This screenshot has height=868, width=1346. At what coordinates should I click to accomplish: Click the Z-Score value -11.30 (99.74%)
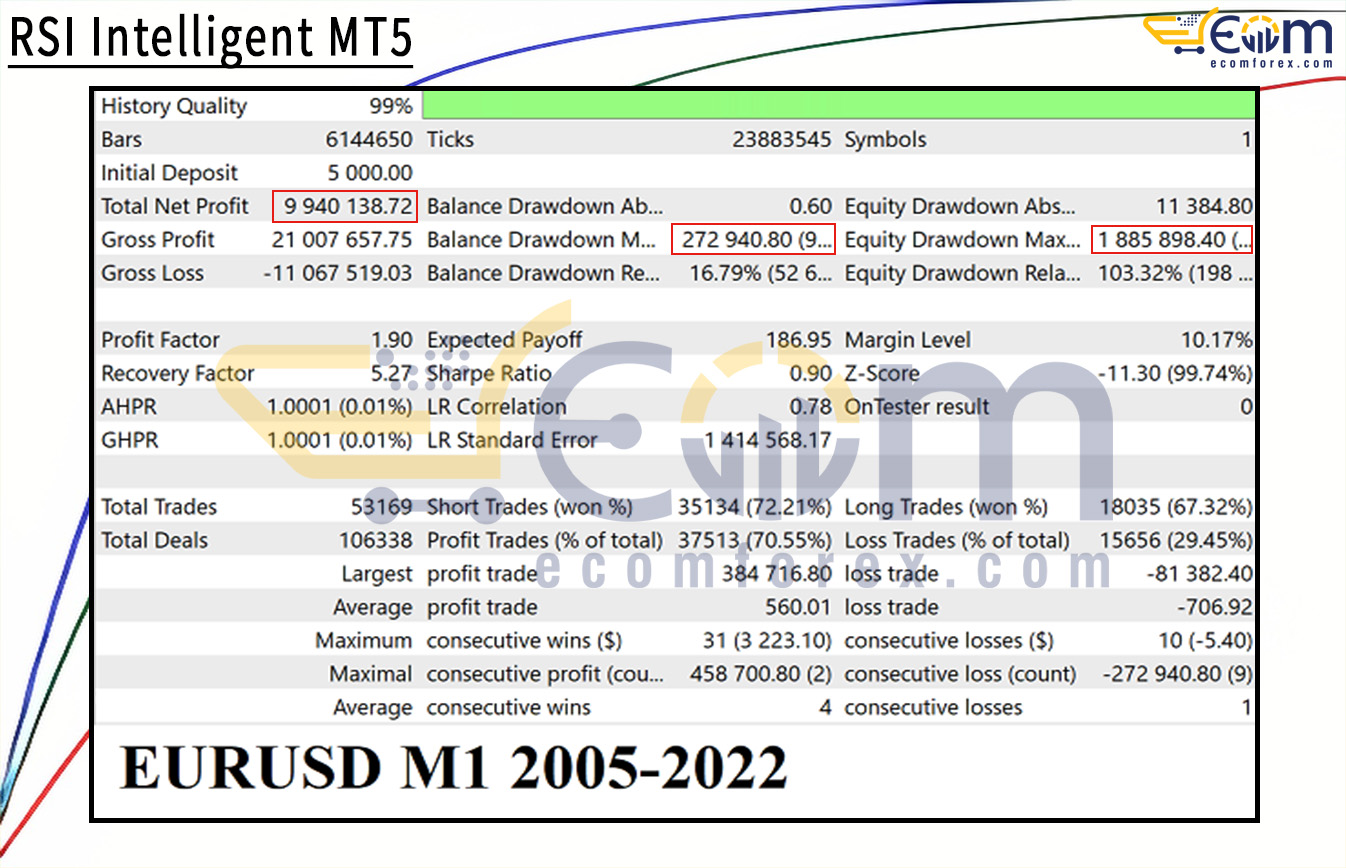coord(1174,374)
